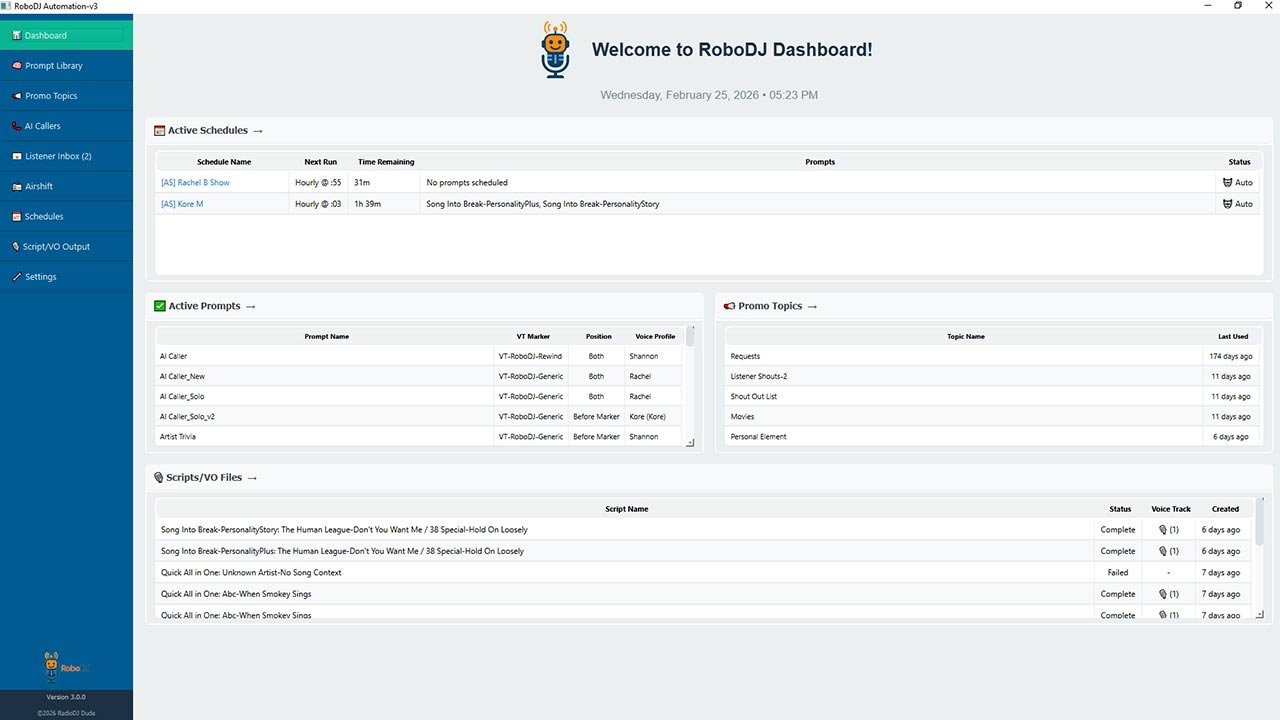Click the Scripts/VO Files paperclip header icon
Viewport: 1280px width, 720px height.
coord(158,477)
